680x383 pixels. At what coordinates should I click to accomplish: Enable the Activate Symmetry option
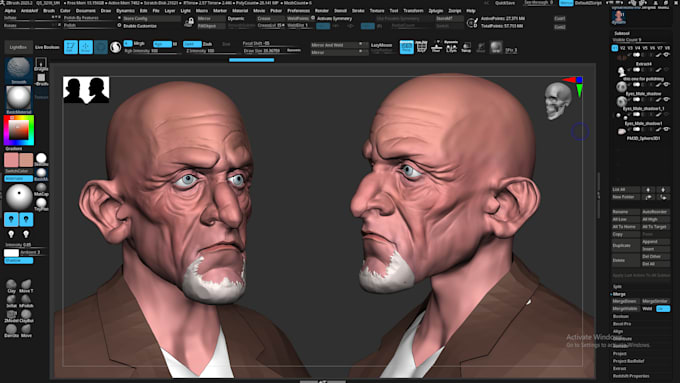pyautogui.click(x=334, y=19)
